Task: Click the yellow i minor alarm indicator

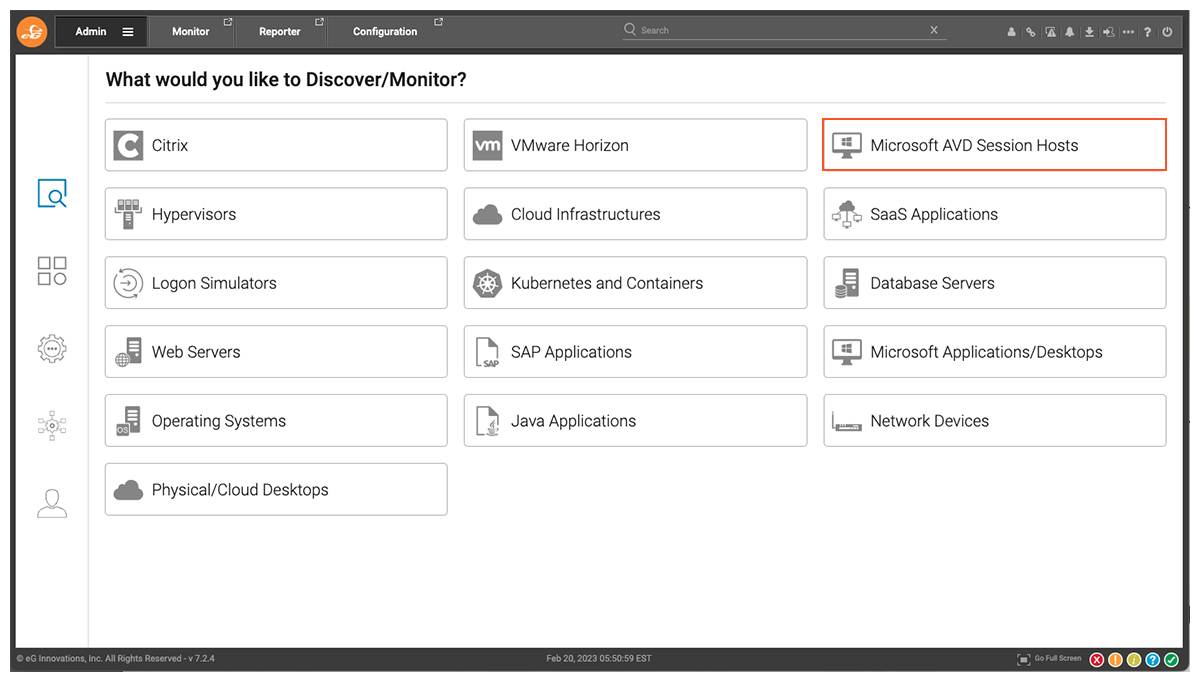Action: 1134,660
